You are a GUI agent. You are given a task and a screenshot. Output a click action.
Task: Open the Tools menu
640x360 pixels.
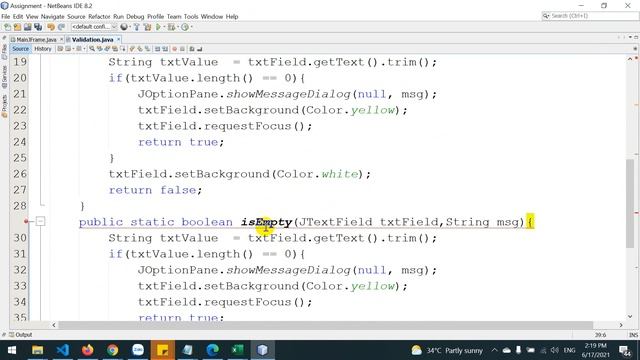point(191,16)
